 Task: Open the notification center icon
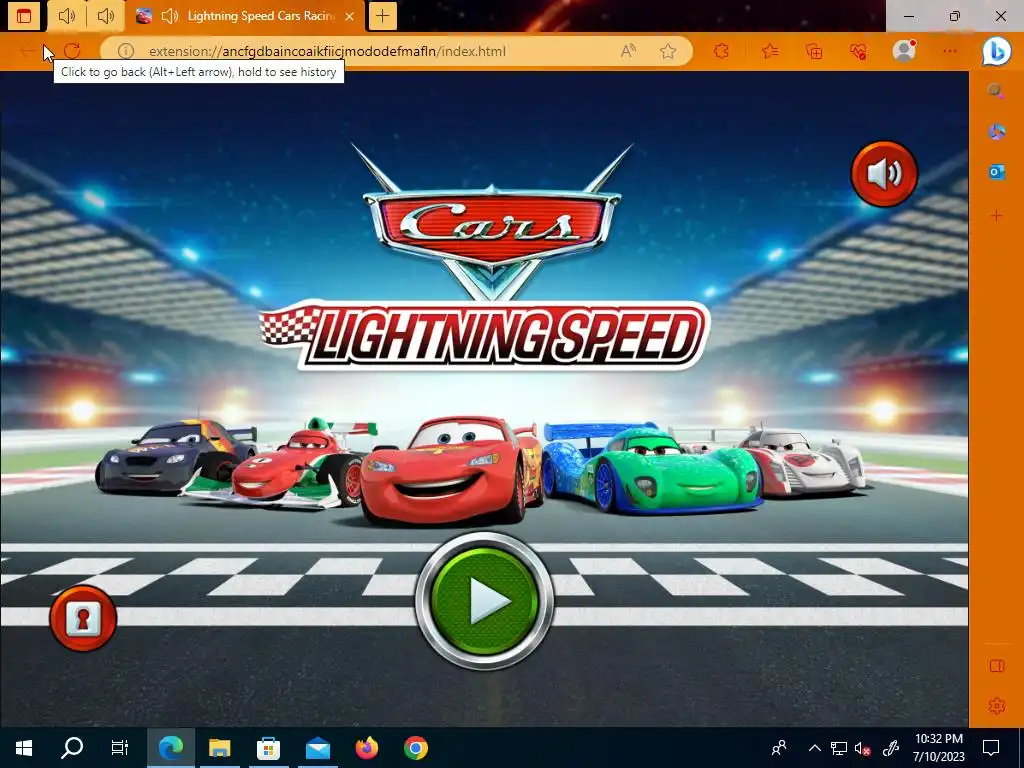click(991, 748)
